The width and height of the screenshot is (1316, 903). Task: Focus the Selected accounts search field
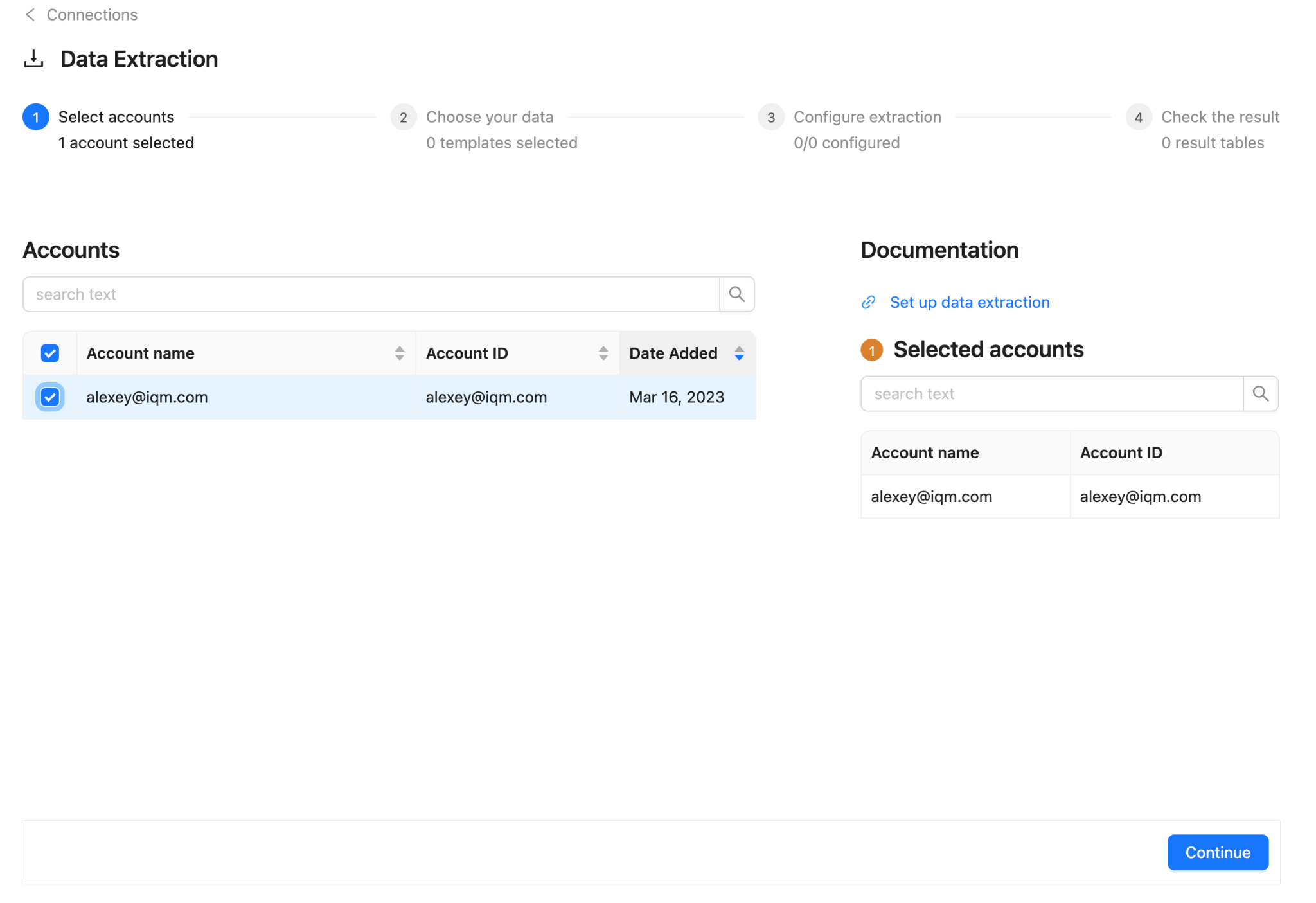click(x=1051, y=394)
